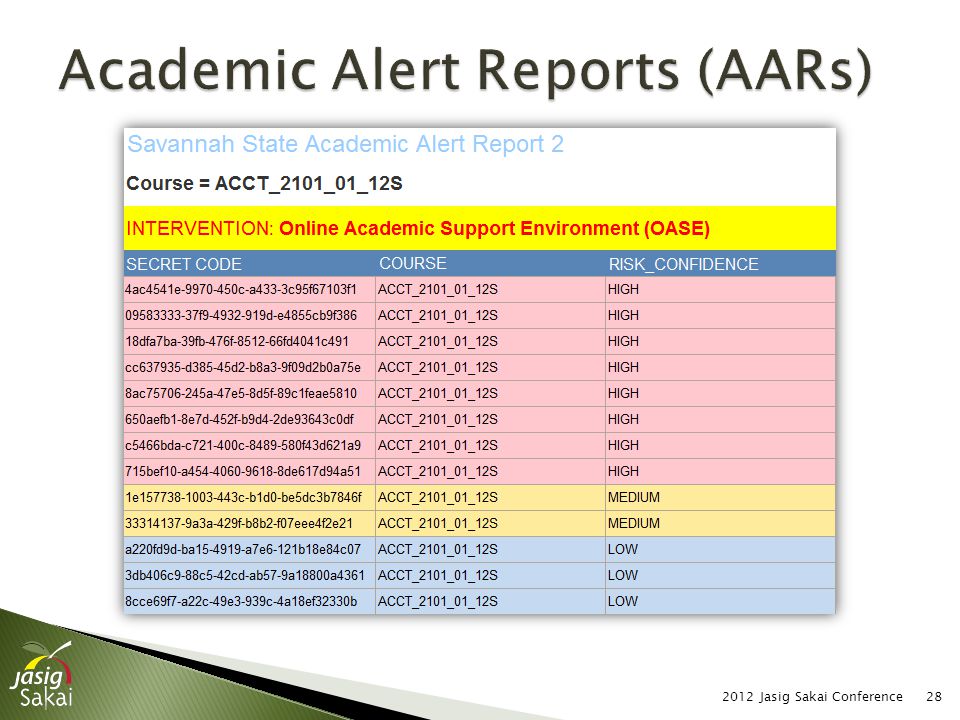Click the RISK_CONFIDENCE column header
960x720 pixels.
pyautogui.click(x=683, y=264)
